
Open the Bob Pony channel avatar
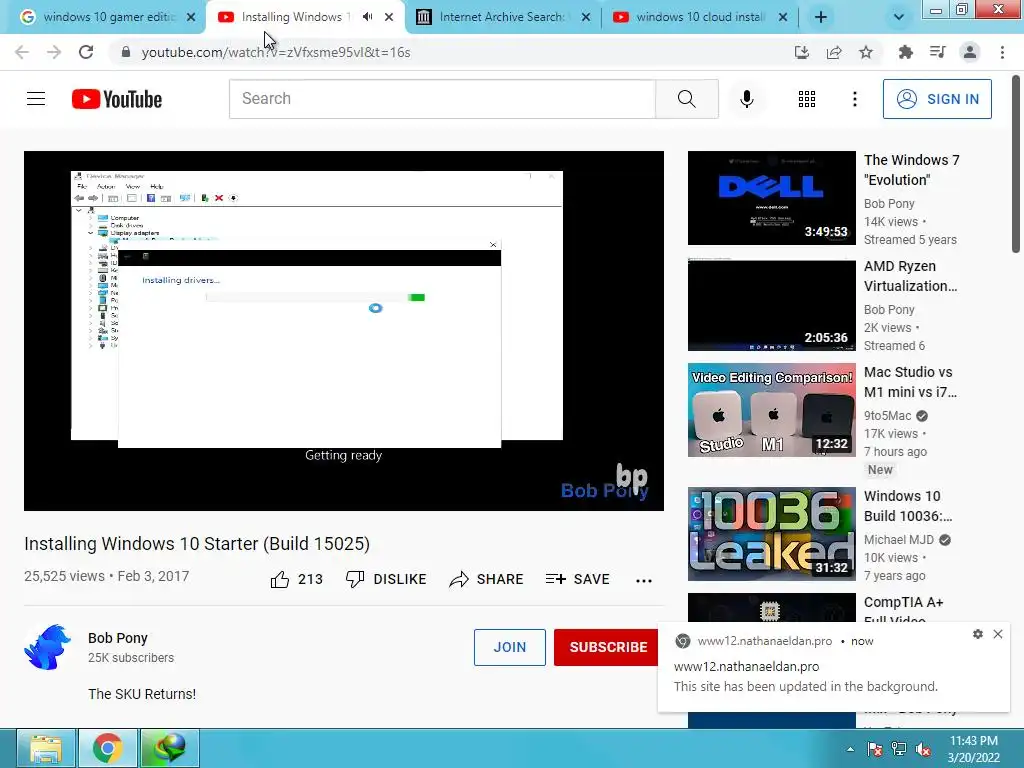[x=48, y=647]
